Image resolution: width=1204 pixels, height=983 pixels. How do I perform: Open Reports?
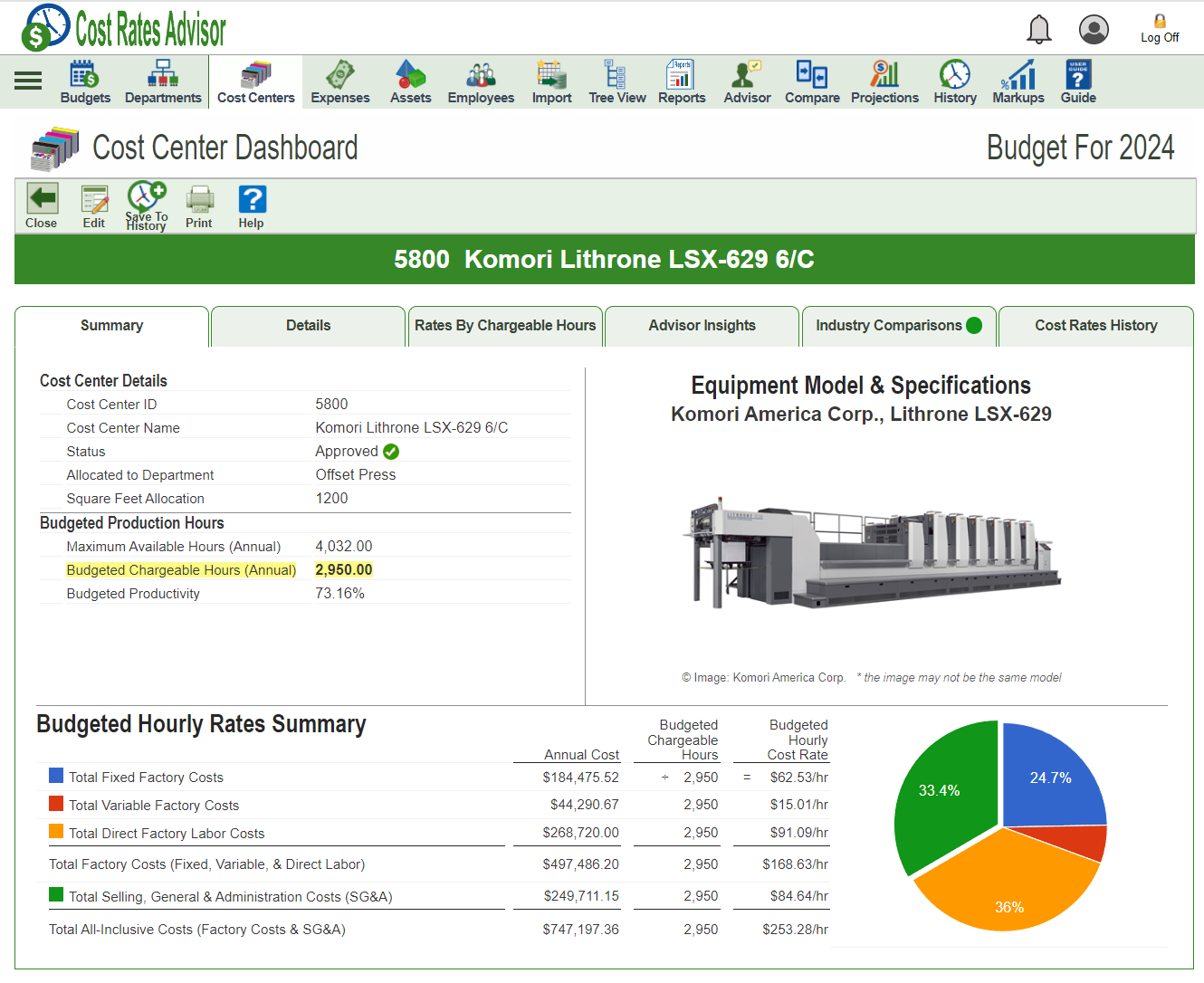[x=682, y=82]
